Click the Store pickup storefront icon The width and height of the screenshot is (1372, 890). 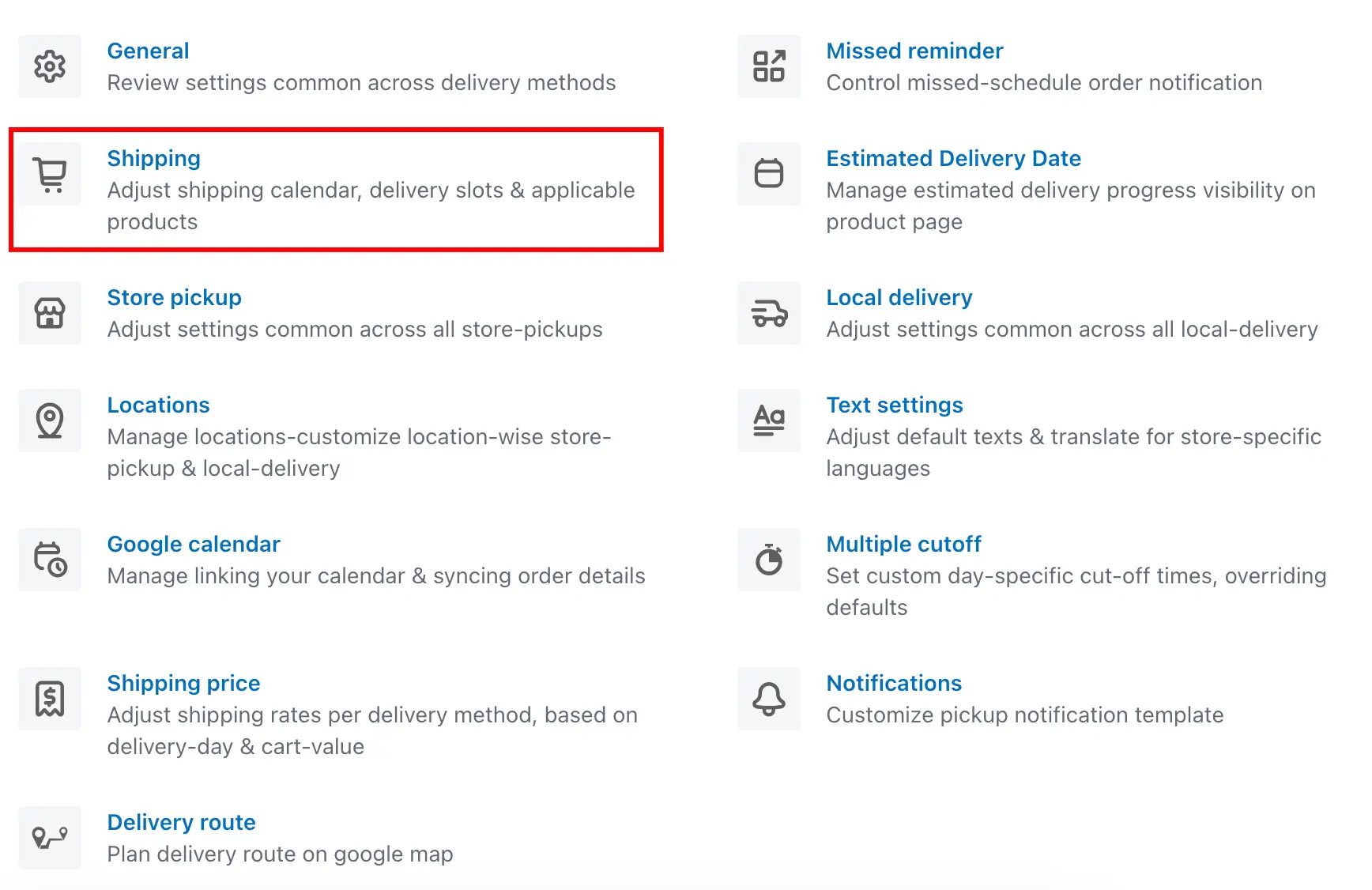coord(50,313)
